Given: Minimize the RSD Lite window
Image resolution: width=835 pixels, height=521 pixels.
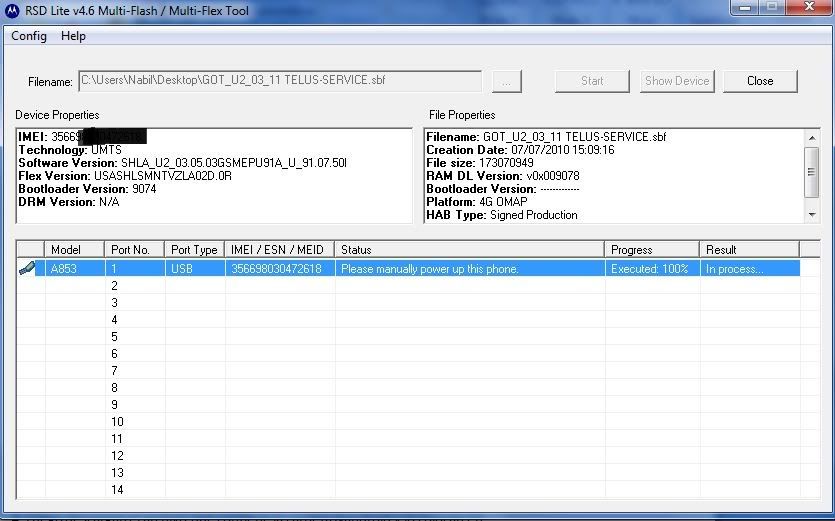Looking at the screenshot, I should (746, 7).
